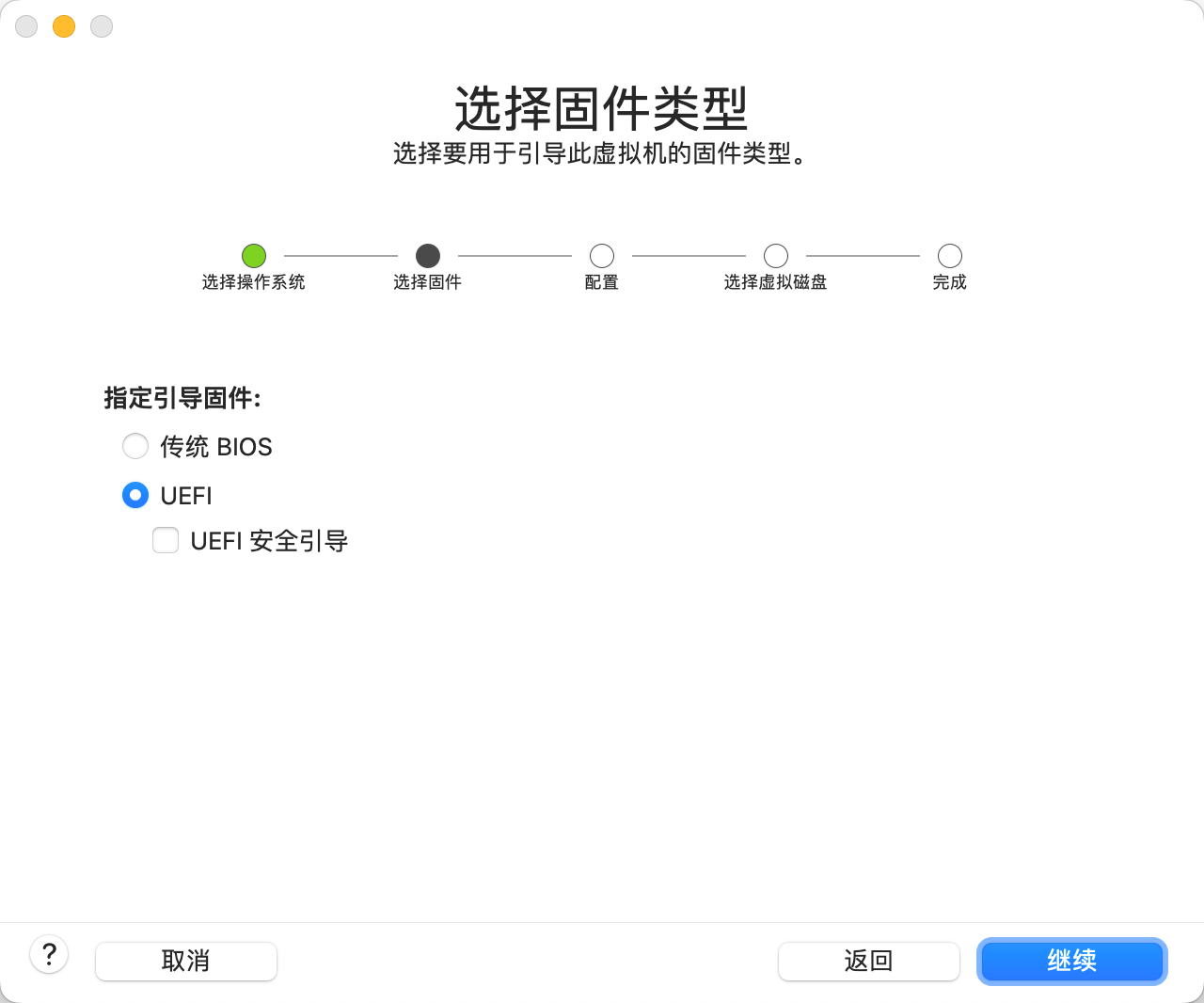Click the 选择操作系统 step circle

[254, 256]
